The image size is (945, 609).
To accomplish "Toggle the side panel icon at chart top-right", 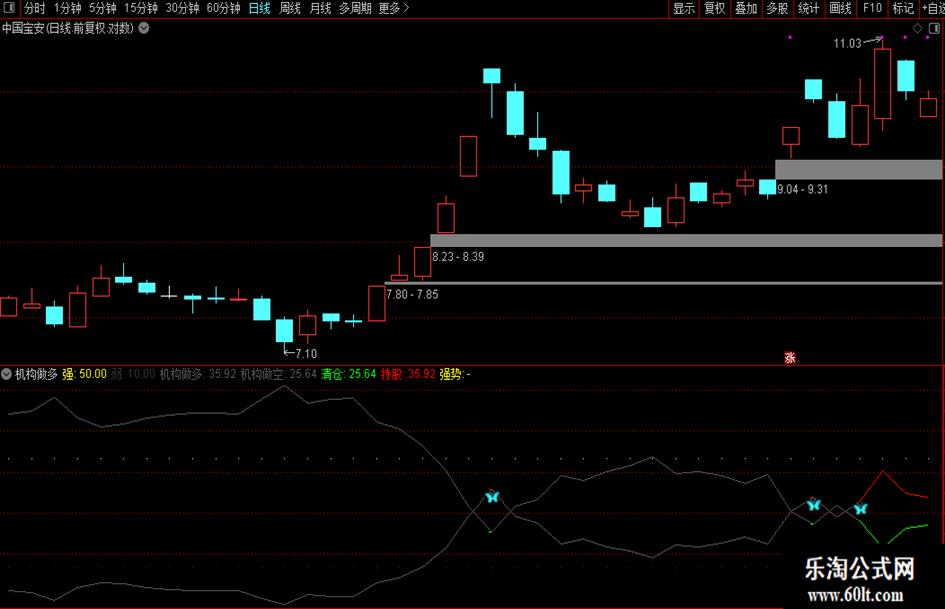I will click(934, 28).
